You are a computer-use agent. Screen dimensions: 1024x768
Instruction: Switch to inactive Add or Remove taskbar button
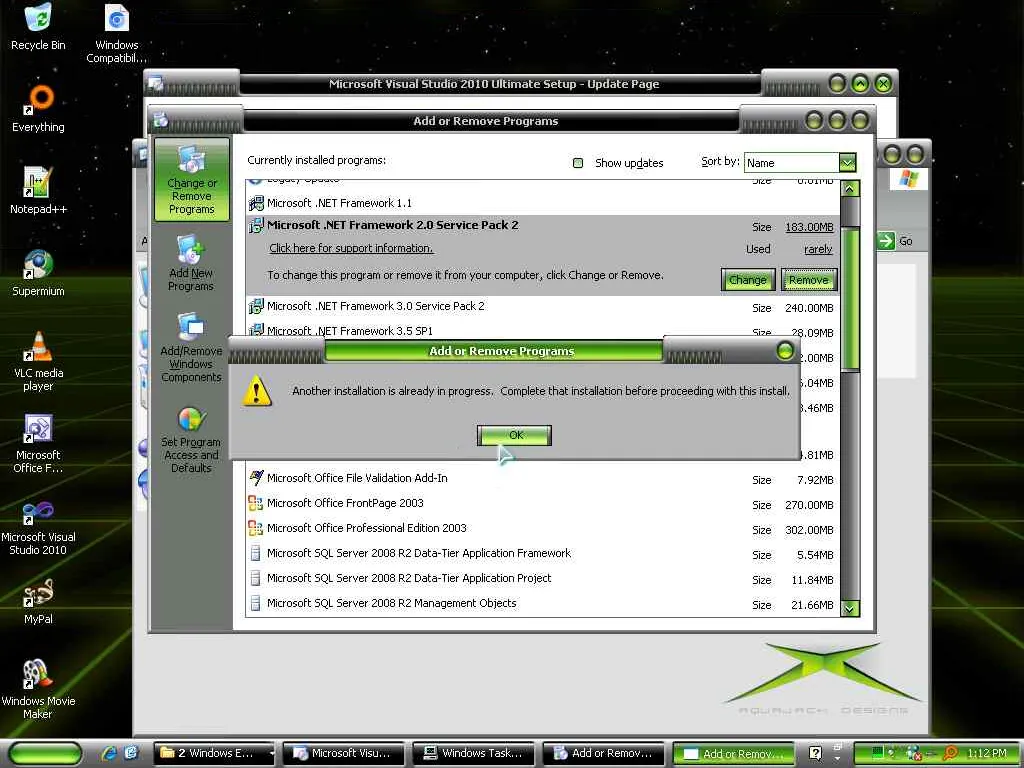(603, 753)
